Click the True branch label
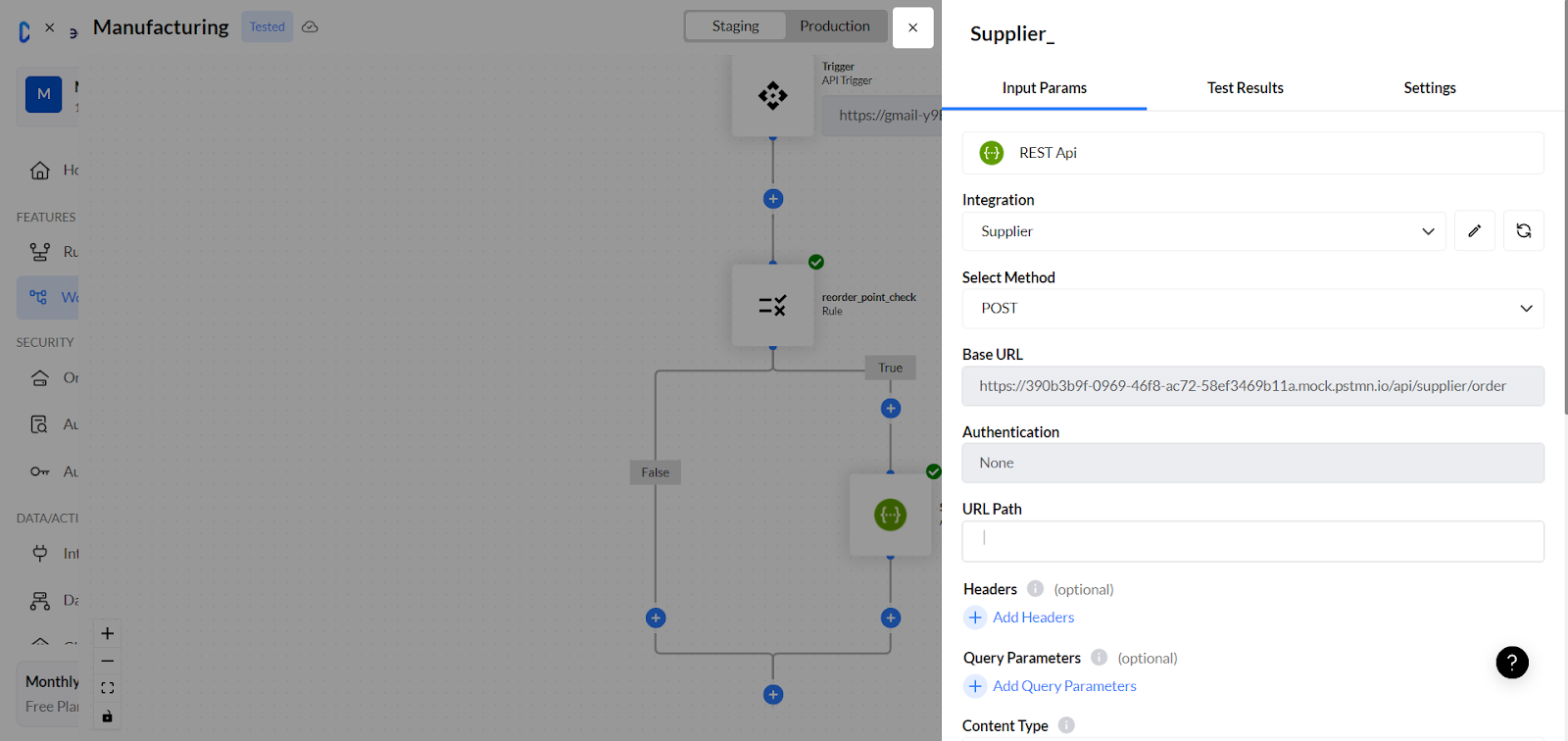Viewport: 1568px width, 741px height. coord(890,368)
